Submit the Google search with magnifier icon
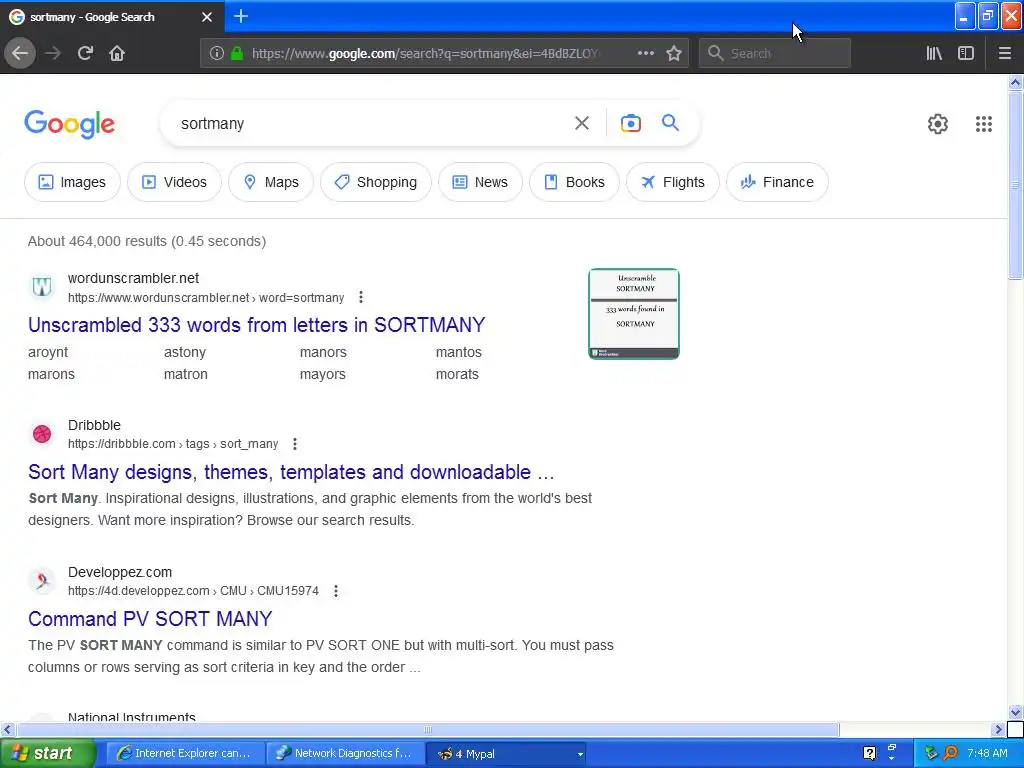Image resolution: width=1024 pixels, height=768 pixels. click(670, 122)
